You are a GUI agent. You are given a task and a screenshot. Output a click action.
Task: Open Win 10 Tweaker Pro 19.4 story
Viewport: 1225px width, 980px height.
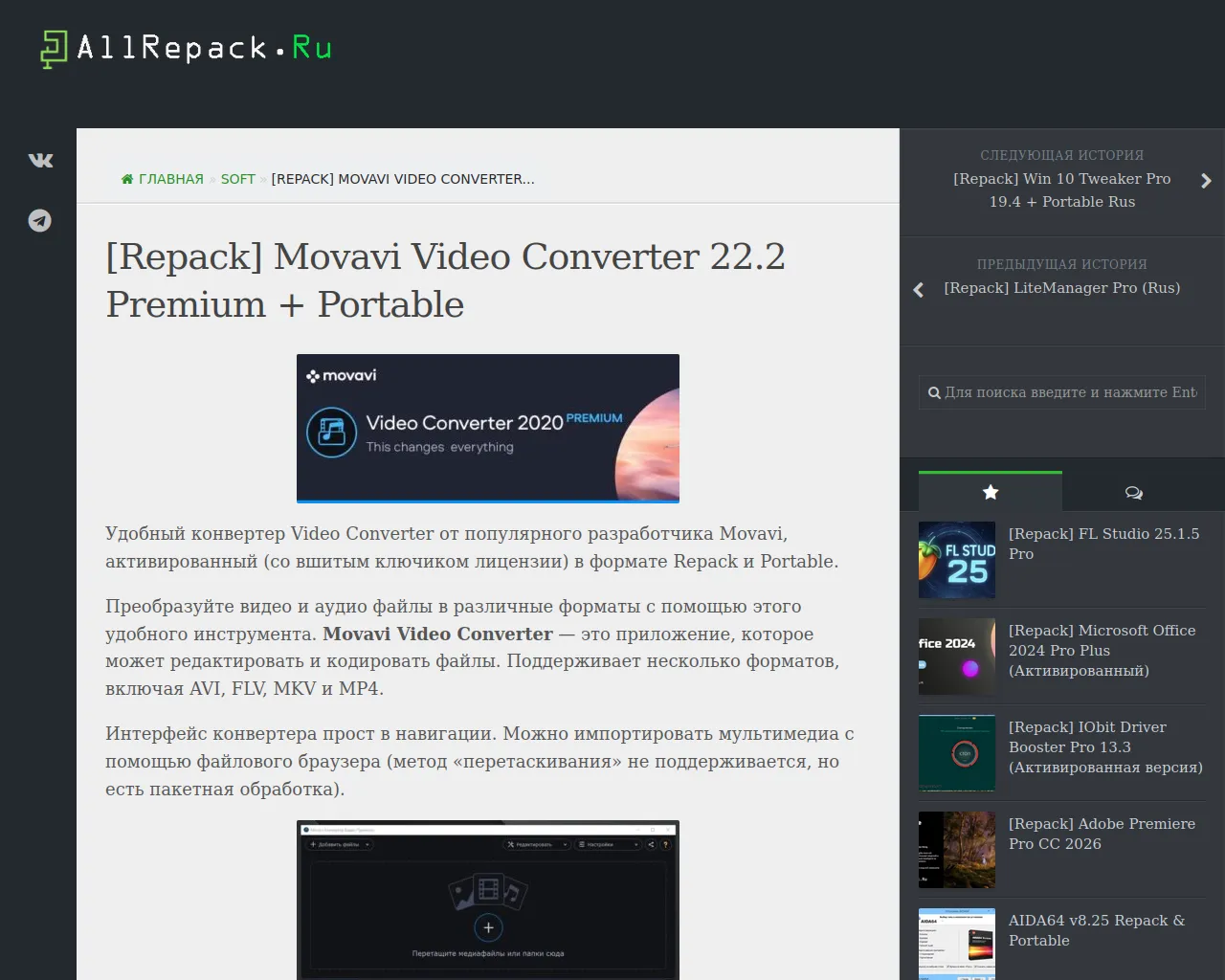(1062, 190)
